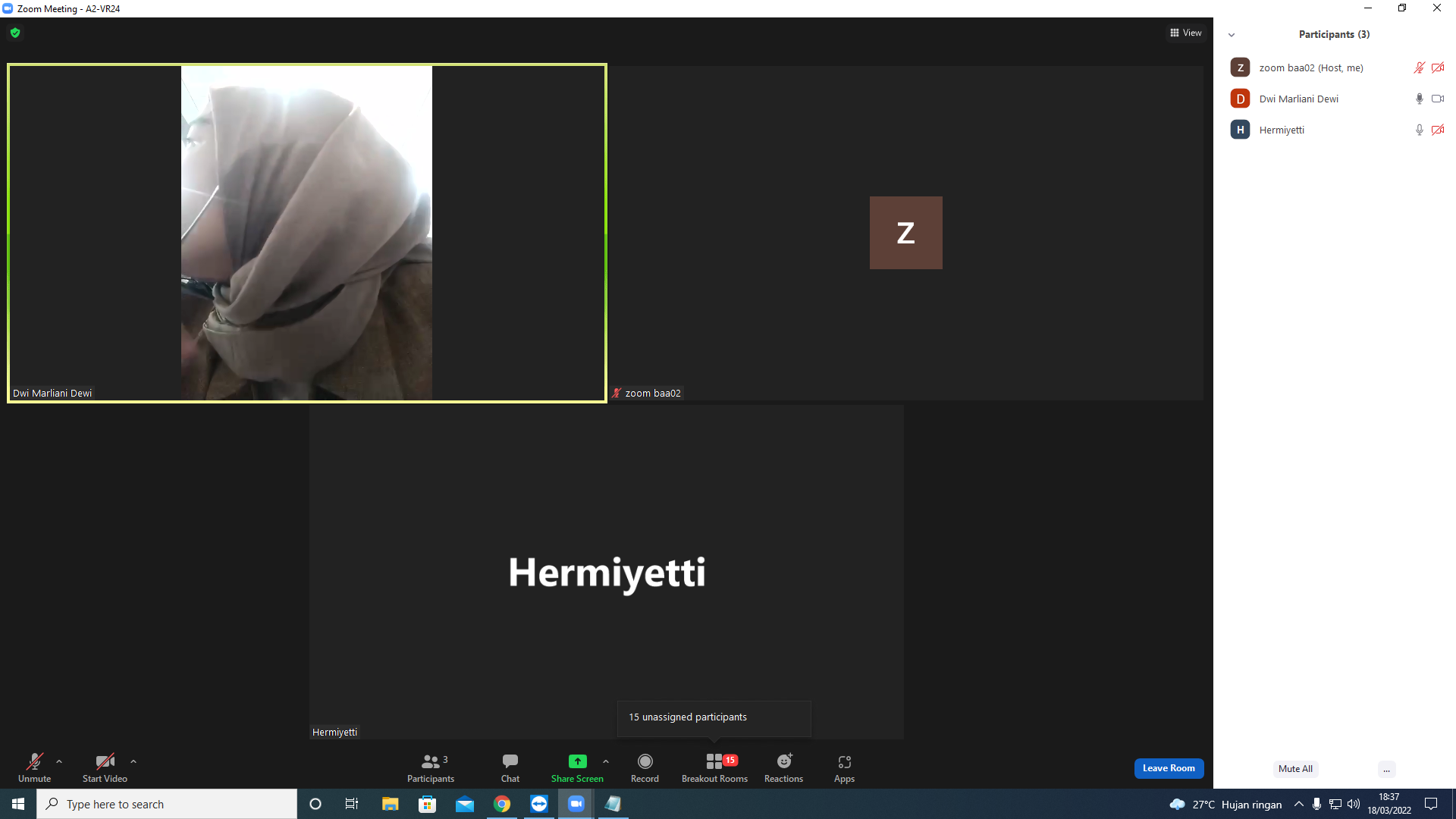Click muted microphone icon for zoom baa02
Screen dimensions: 1456x819
(x=1419, y=67)
